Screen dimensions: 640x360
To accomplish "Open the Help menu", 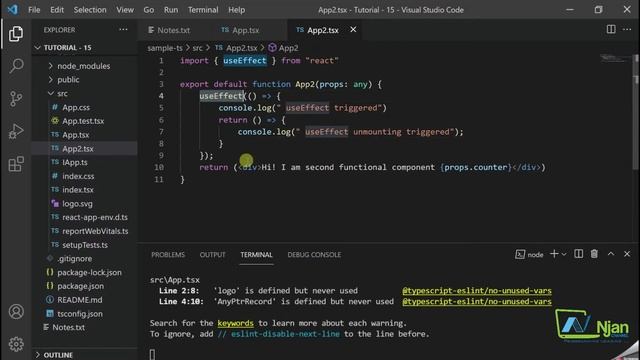I will tap(236, 10).
